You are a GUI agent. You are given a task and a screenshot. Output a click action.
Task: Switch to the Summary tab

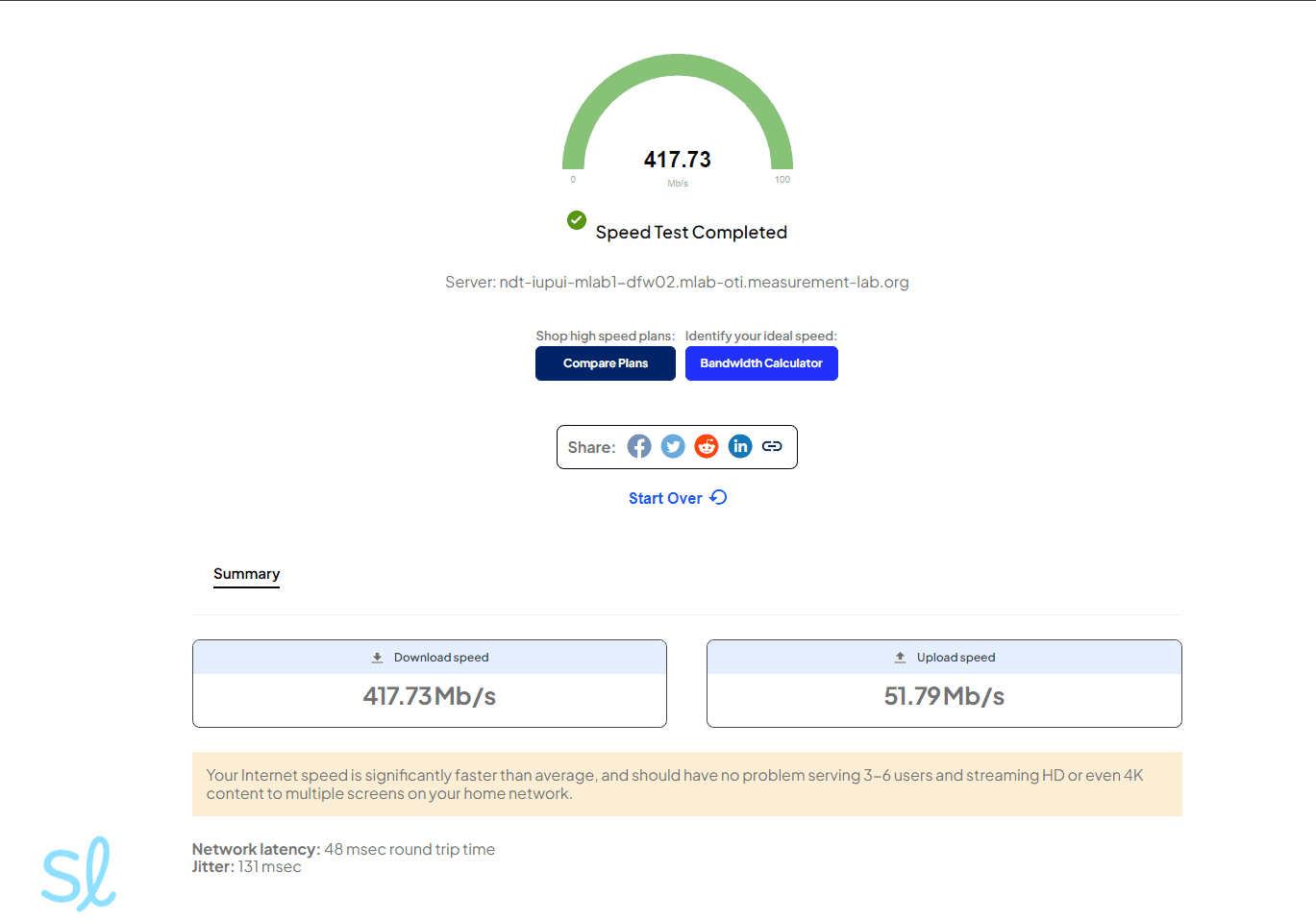pos(246,574)
